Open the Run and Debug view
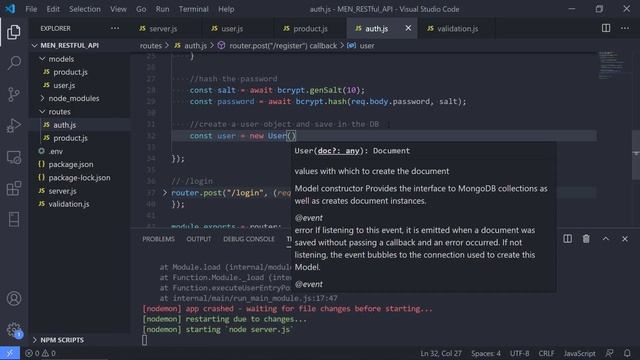 pos(14,126)
